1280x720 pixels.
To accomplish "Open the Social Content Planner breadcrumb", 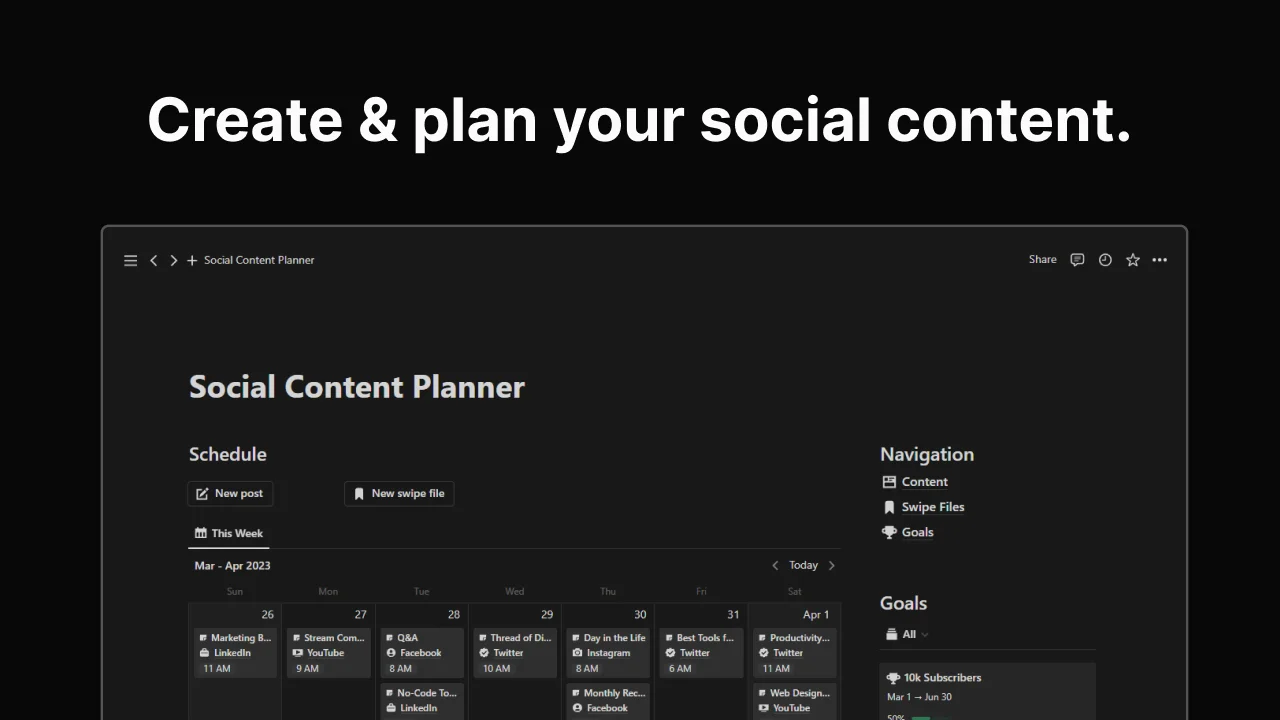I will click(x=258, y=260).
